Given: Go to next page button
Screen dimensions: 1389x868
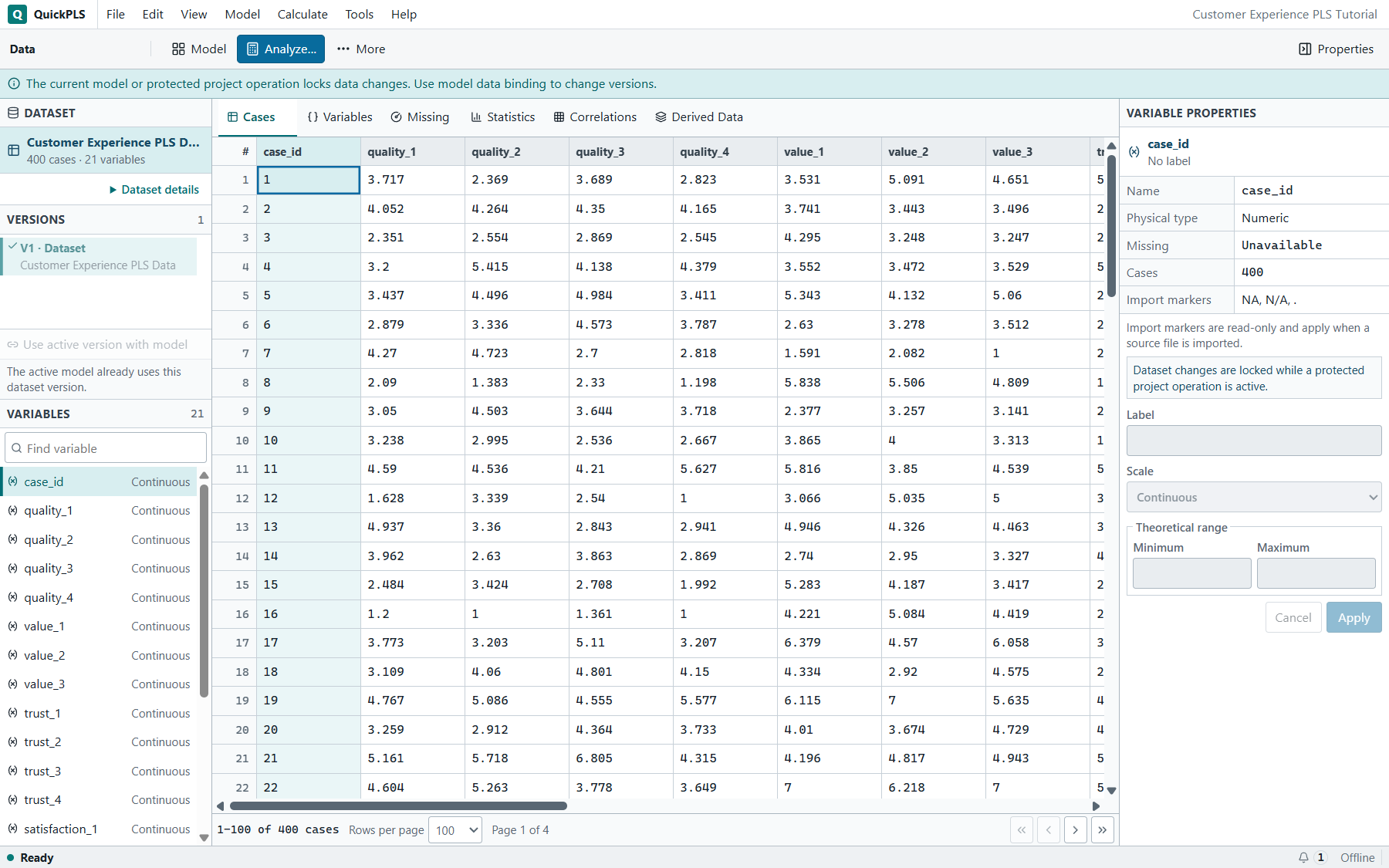Looking at the screenshot, I should (1076, 830).
